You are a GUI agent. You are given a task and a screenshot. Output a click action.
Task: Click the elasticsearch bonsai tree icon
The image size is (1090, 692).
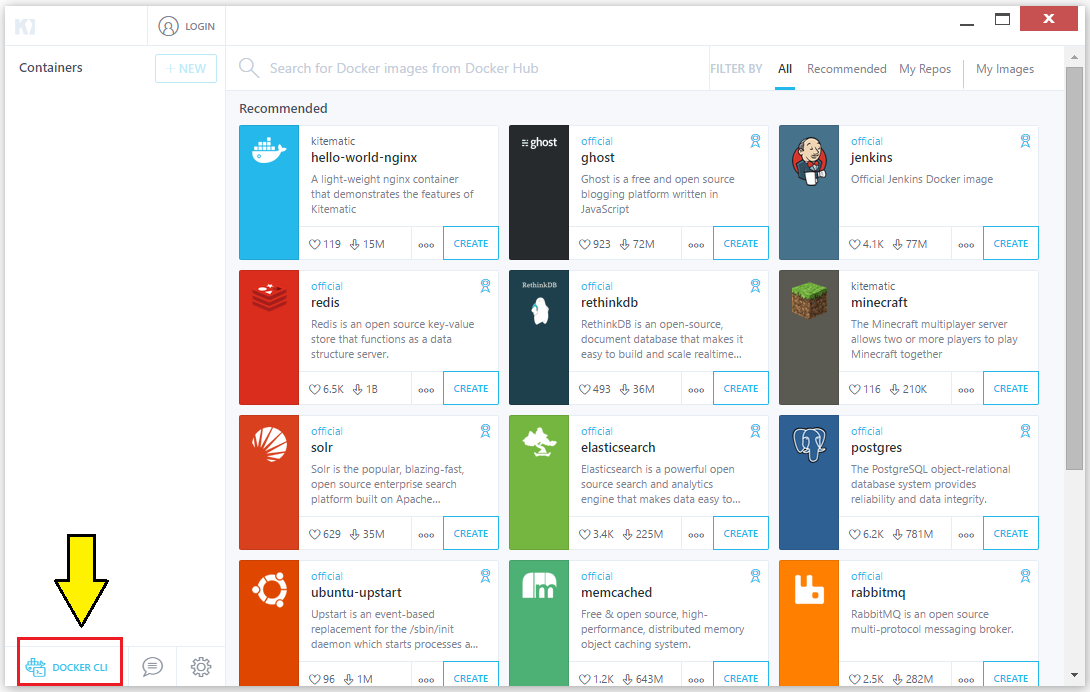pyautogui.click(x=539, y=442)
